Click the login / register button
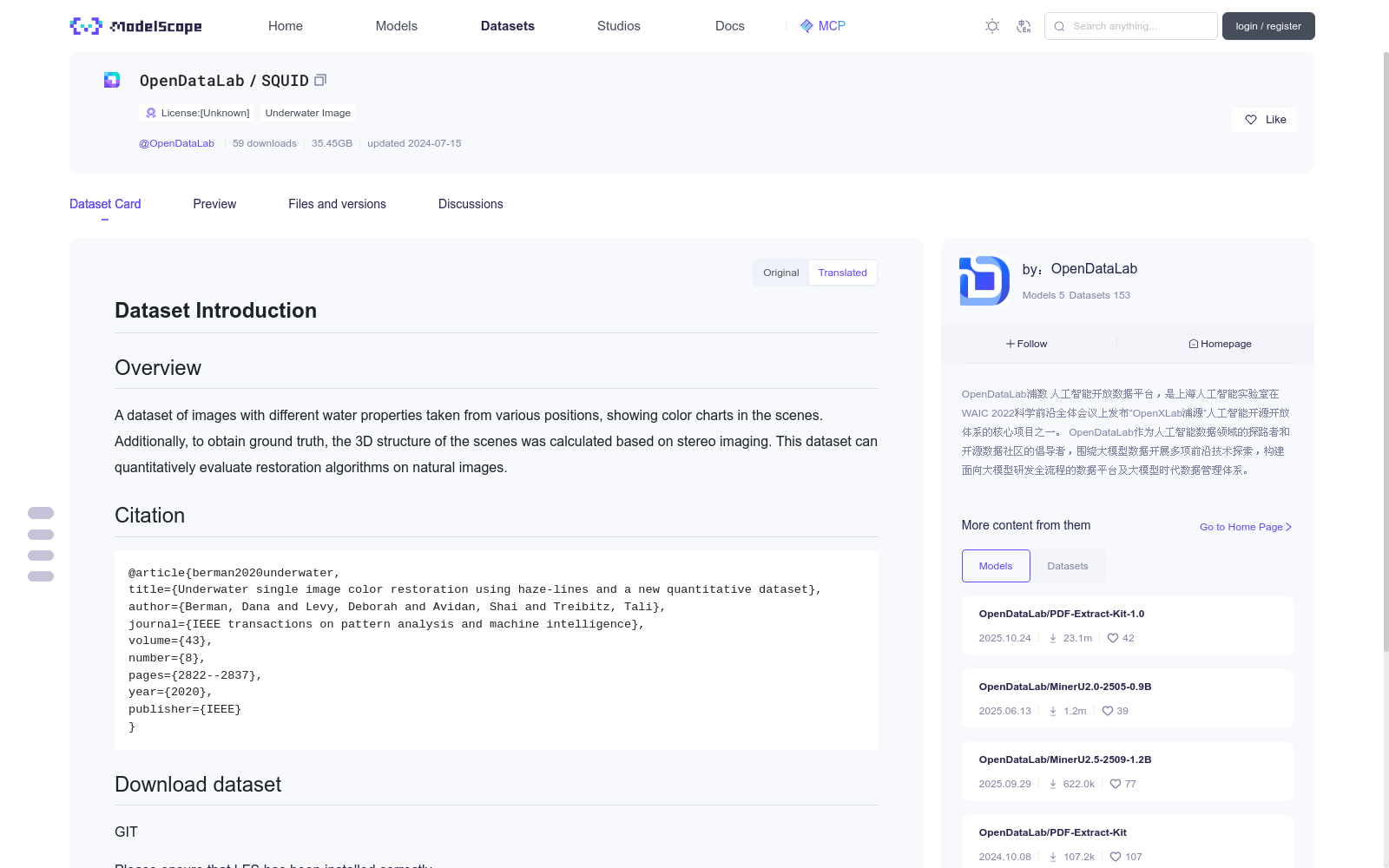This screenshot has width=1389, height=868. point(1268,26)
